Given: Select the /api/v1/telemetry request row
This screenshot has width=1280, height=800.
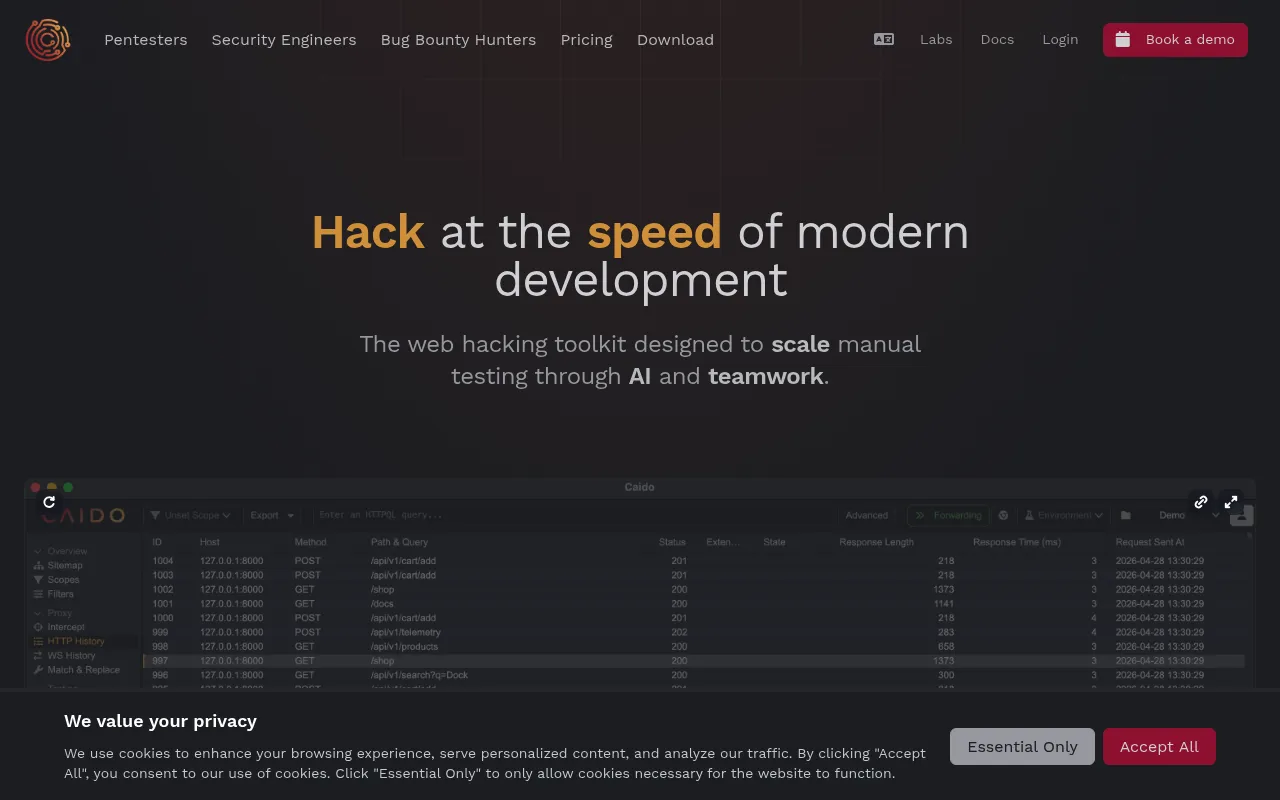Looking at the screenshot, I should coord(695,632).
